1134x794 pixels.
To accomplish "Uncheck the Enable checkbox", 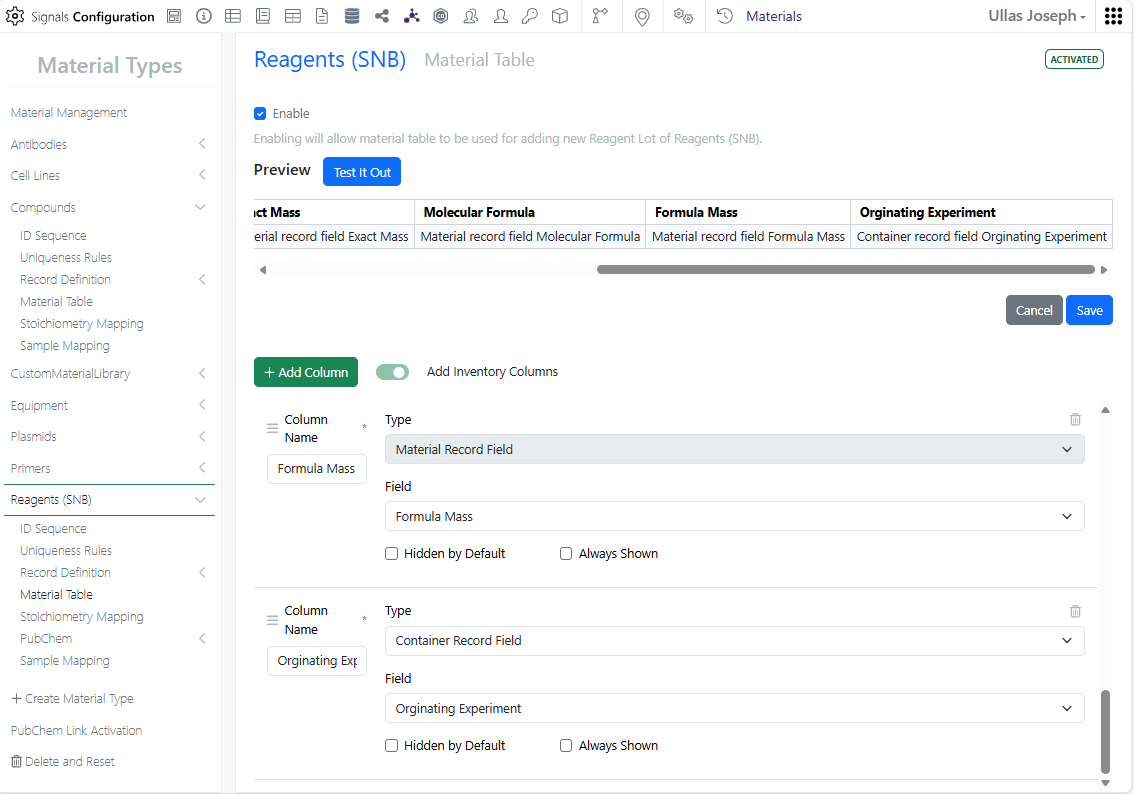I will coord(260,114).
